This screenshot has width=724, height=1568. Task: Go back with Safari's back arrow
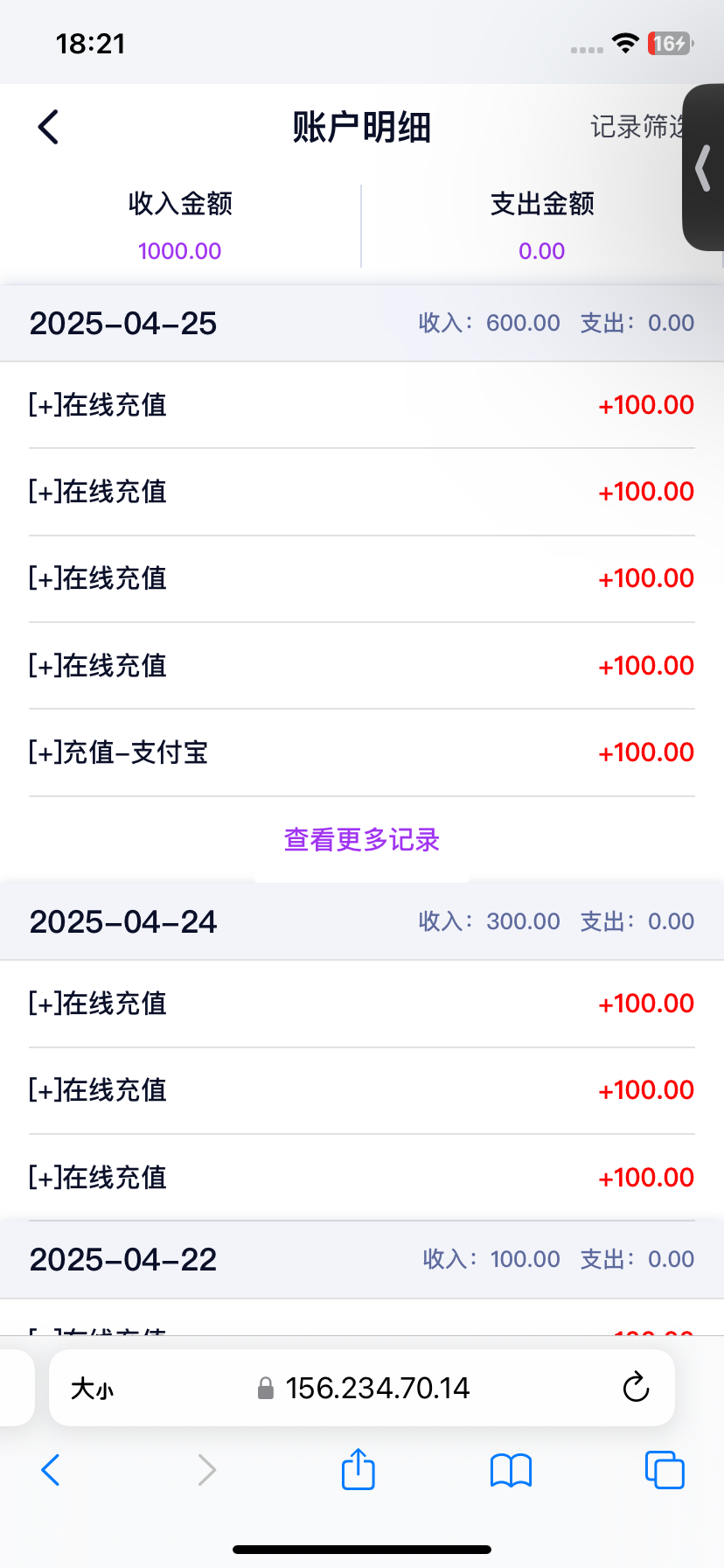(x=51, y=1470)
